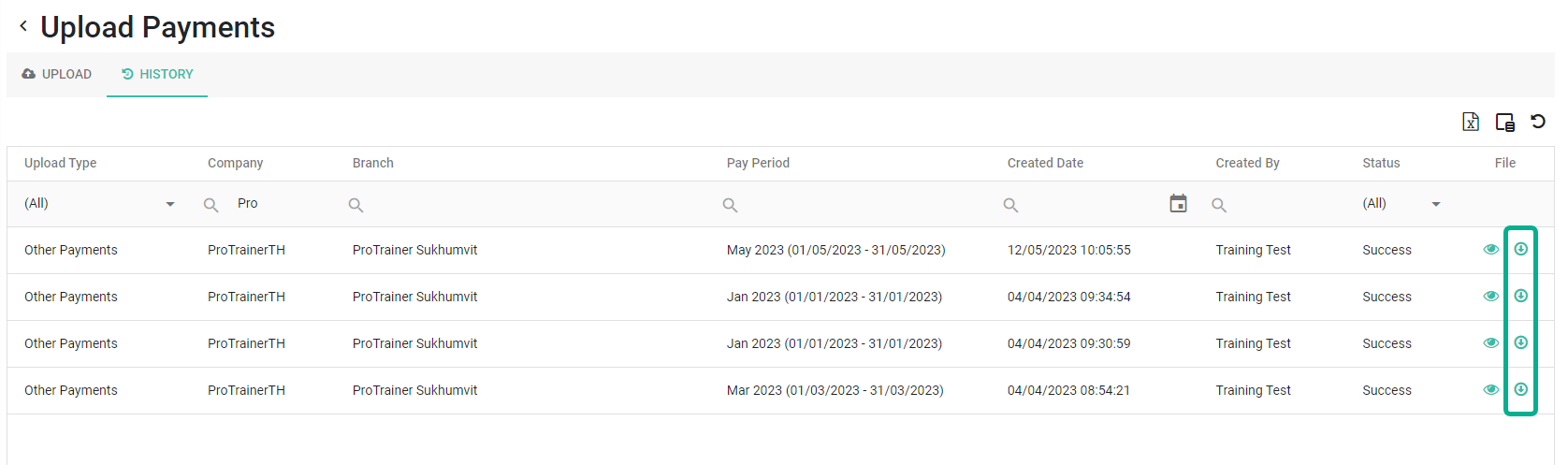
Task: Sort by Created Date column header
Action: tap(1045, 163)
